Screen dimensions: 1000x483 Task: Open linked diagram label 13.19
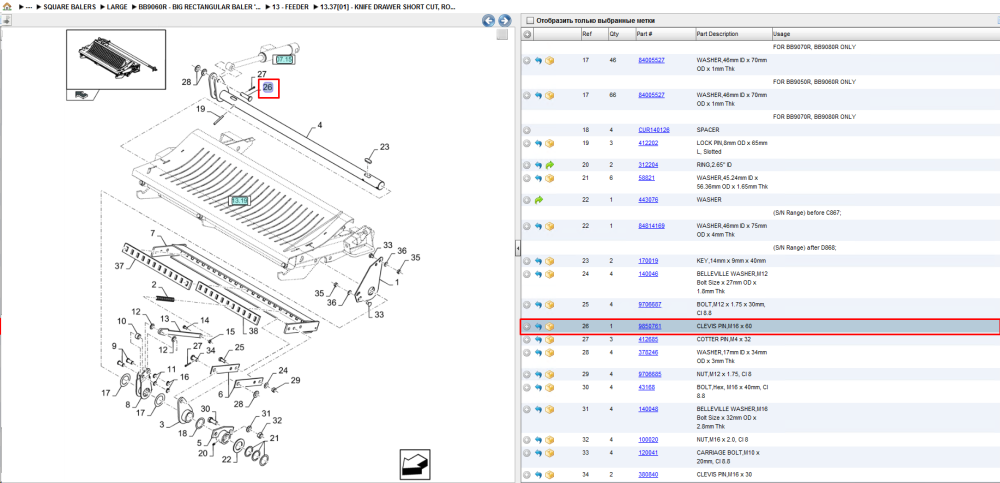[240, 200]
